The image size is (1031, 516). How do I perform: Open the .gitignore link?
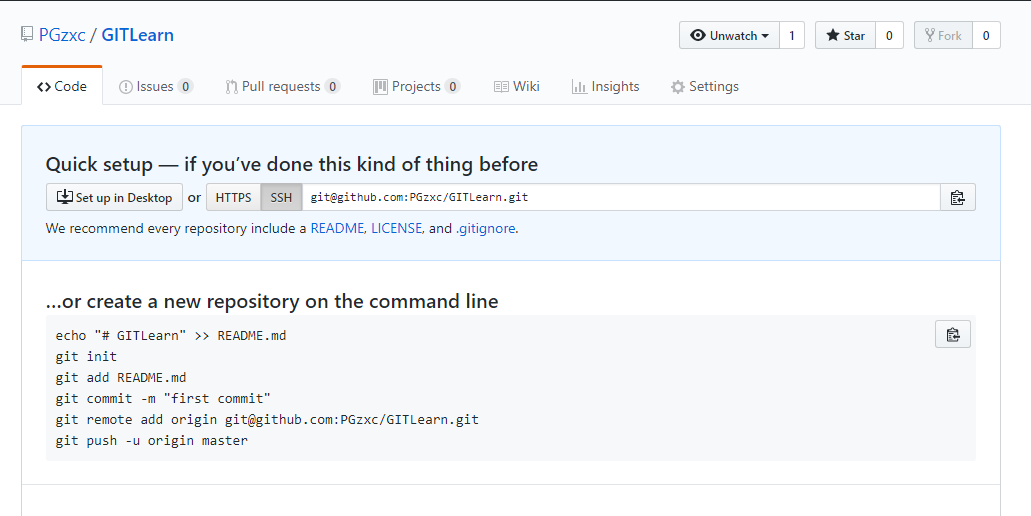click(x=486, y=228)
